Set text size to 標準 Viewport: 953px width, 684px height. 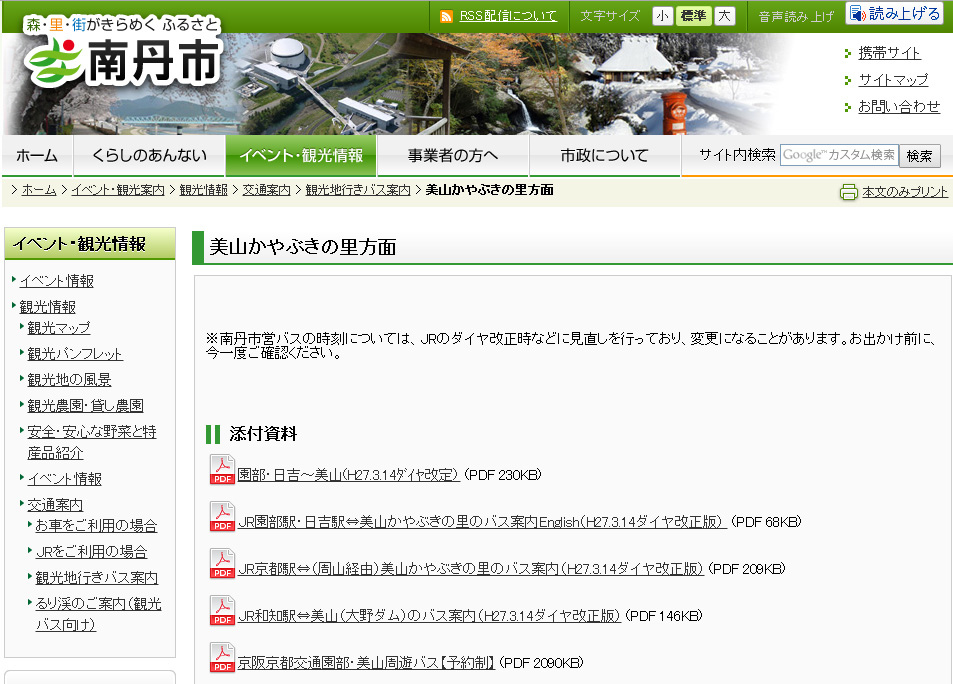click(693, 16)
